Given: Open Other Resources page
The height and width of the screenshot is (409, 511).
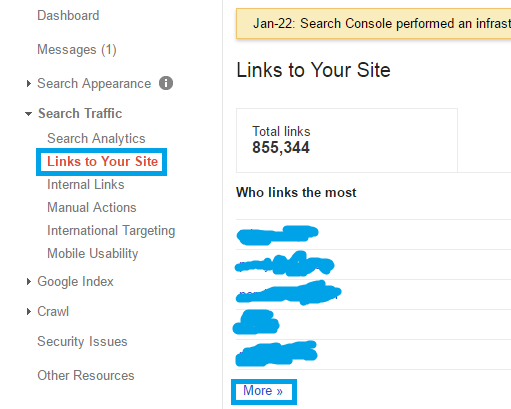Looking at the screenshot, I should (x=86, y=375).
